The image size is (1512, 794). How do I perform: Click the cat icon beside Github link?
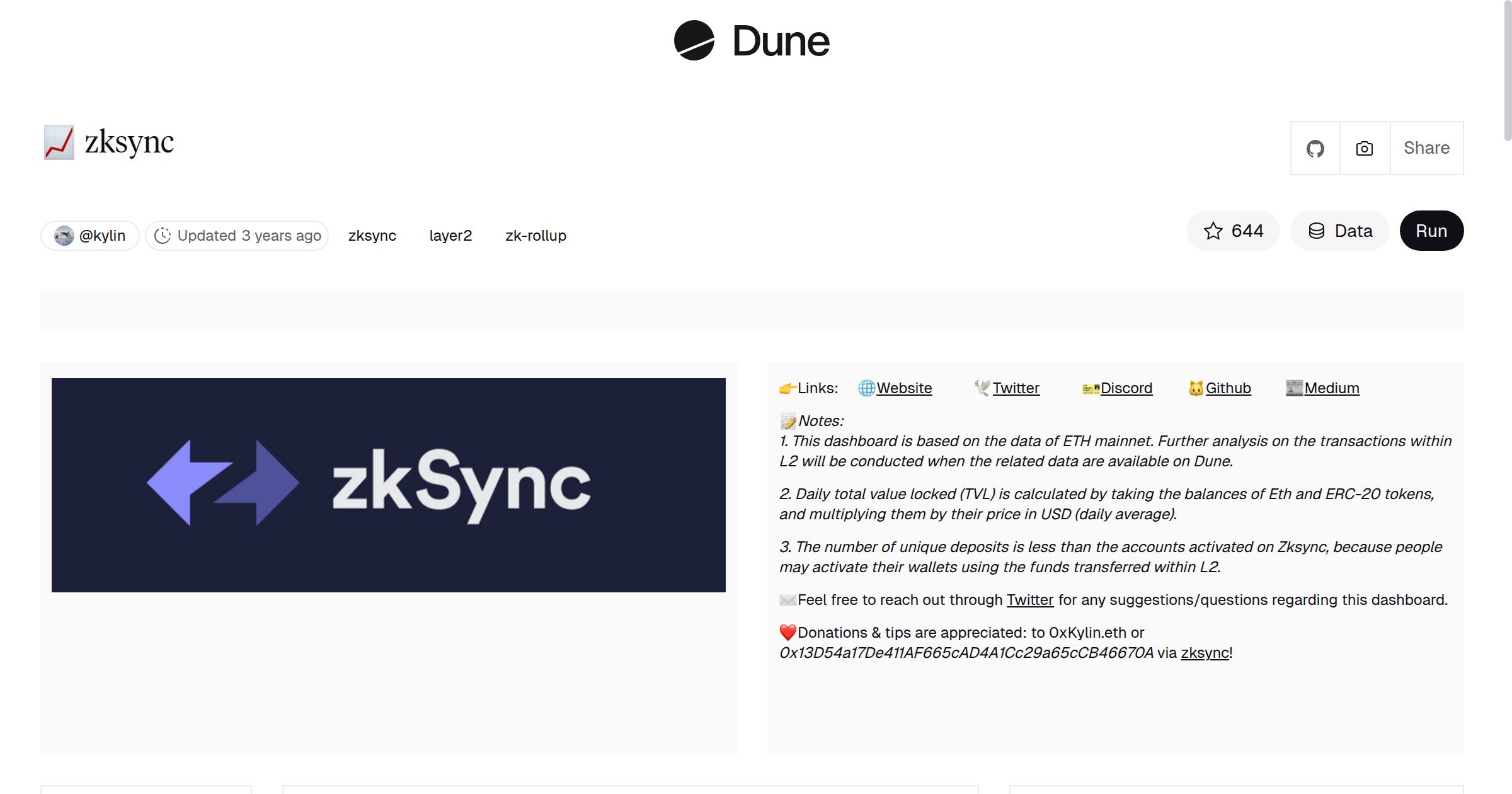[1197, 388]
